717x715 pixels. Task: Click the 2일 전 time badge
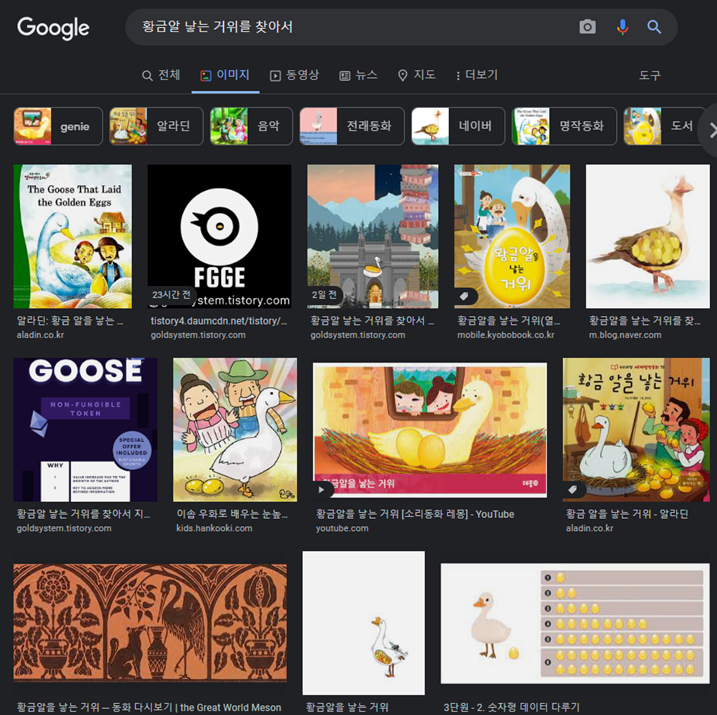tap(324, 295)
